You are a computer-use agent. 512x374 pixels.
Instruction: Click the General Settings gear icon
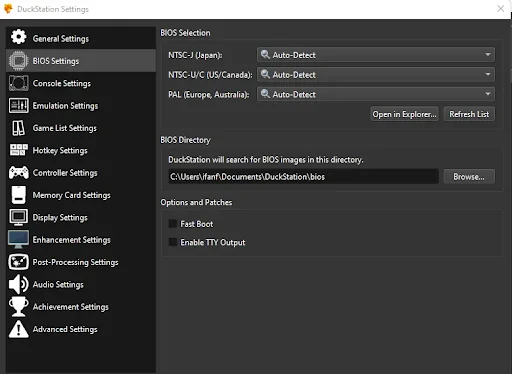point(18,37)
